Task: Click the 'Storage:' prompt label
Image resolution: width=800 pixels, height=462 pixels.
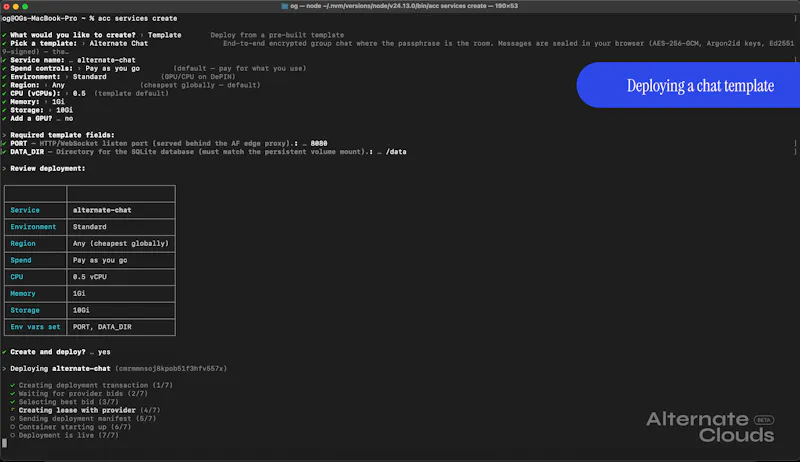Action: (x=27, y=110)
